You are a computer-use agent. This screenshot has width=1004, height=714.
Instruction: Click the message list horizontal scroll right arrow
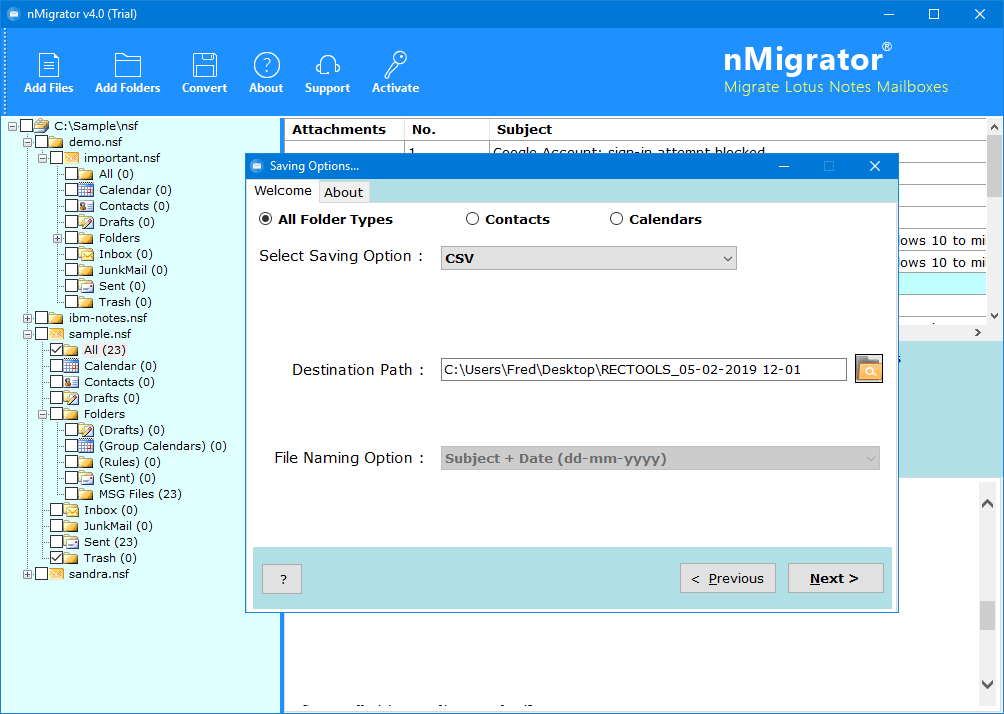click(978, 332)
